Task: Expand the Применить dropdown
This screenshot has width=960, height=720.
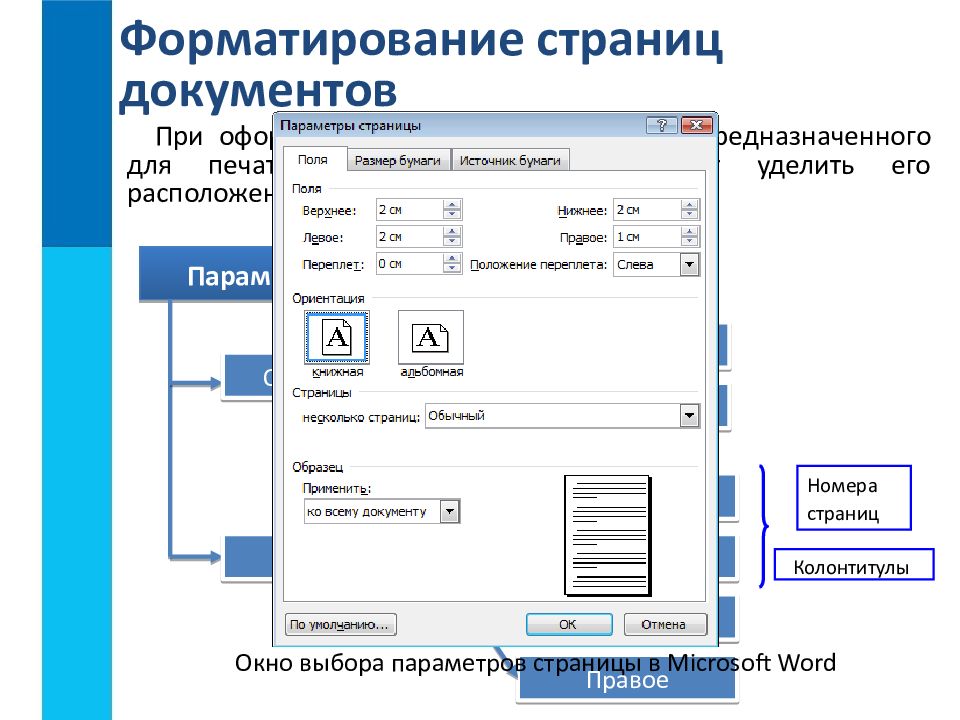Action: (x=450, y=512)
